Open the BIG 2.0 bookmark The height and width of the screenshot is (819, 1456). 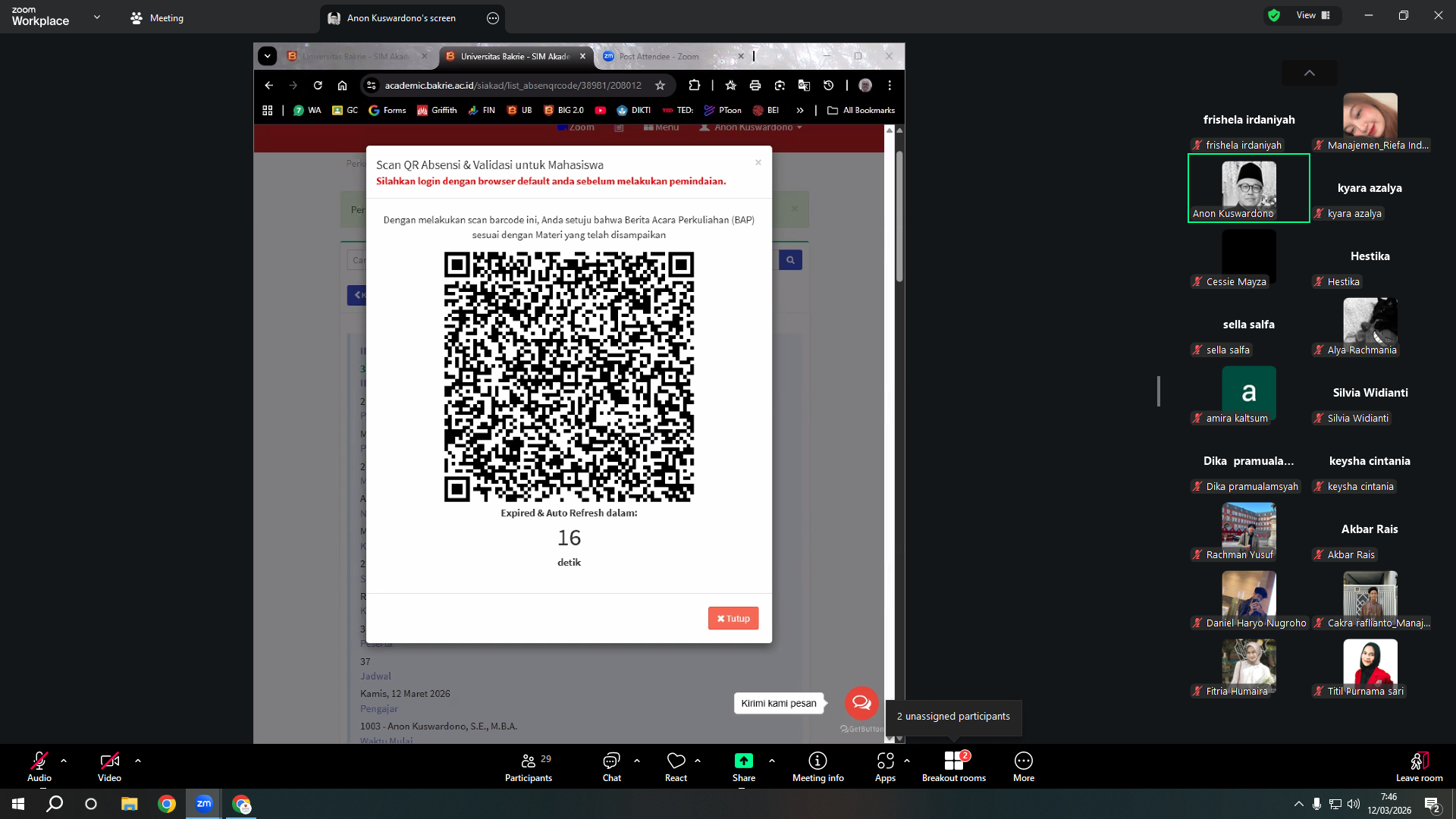click(x=563, y=111)
